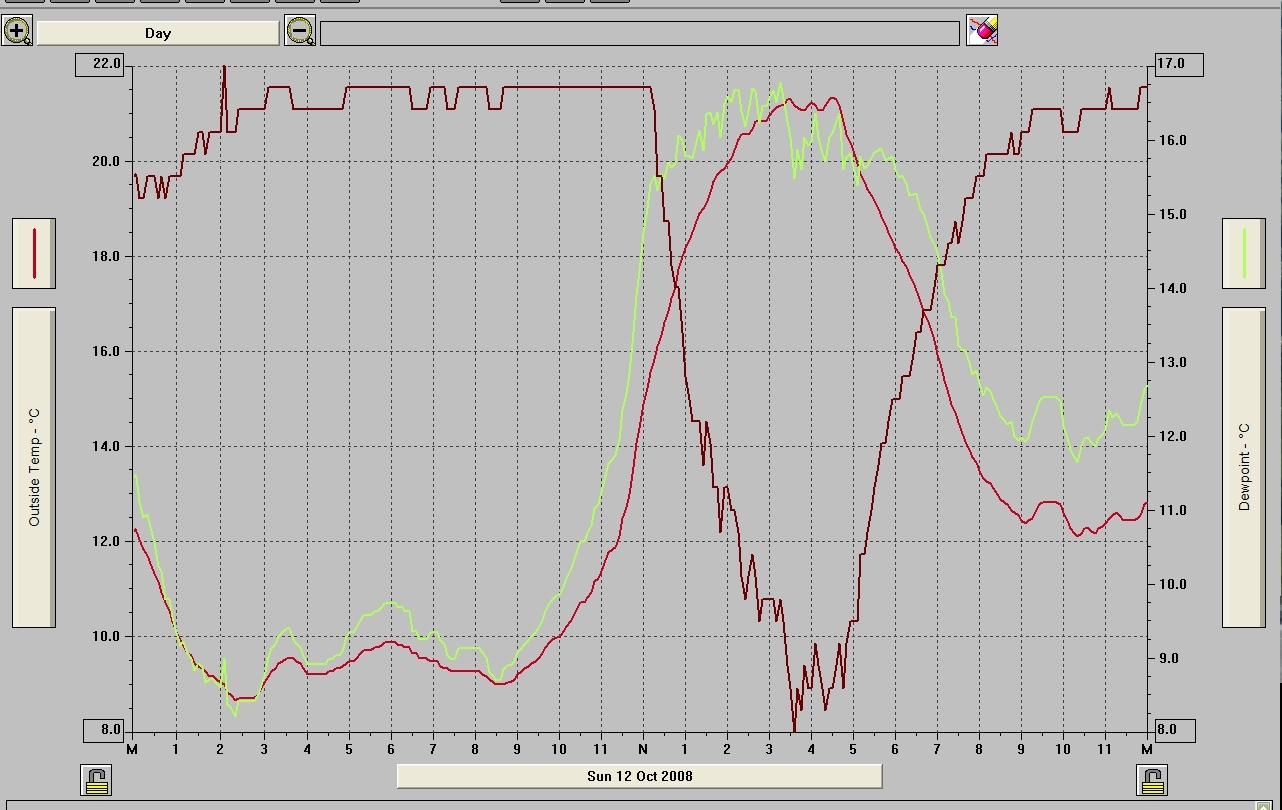
Task: Select the 8.0 minimum box on Dewpoint axis
Action: 1176,730
